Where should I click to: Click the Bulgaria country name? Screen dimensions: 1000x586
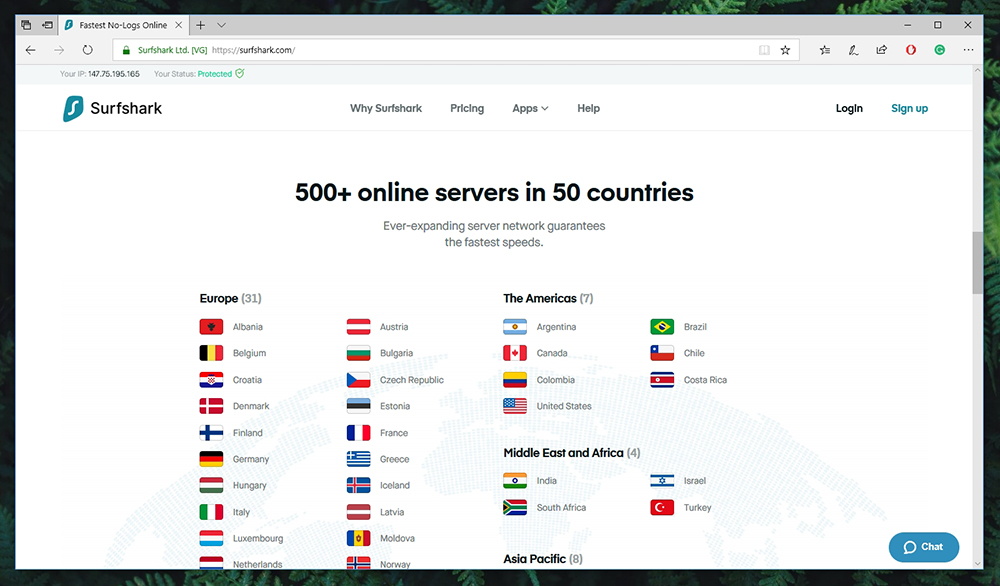(396, 353)
